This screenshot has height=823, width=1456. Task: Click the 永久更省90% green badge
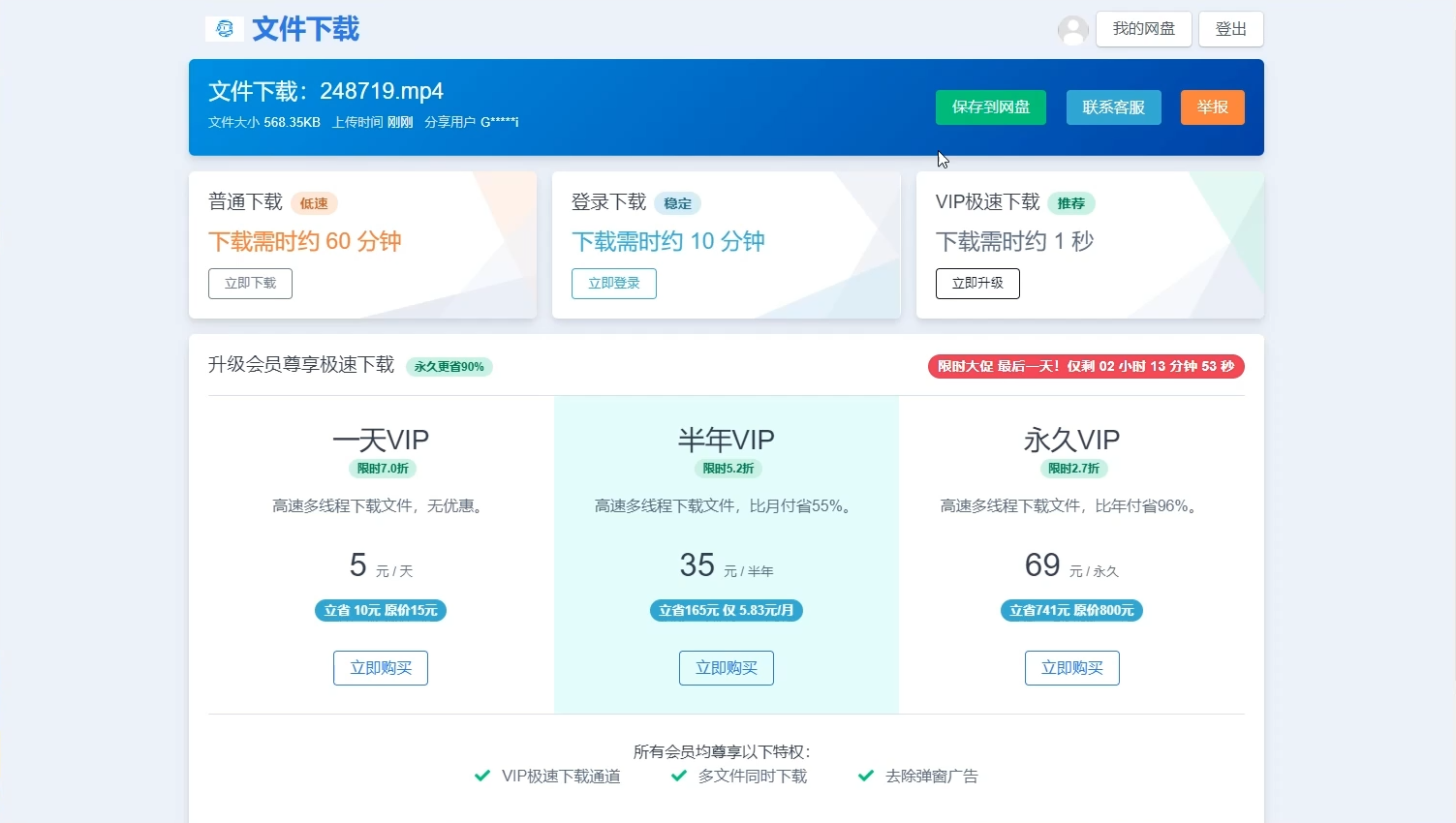point(449,367)
